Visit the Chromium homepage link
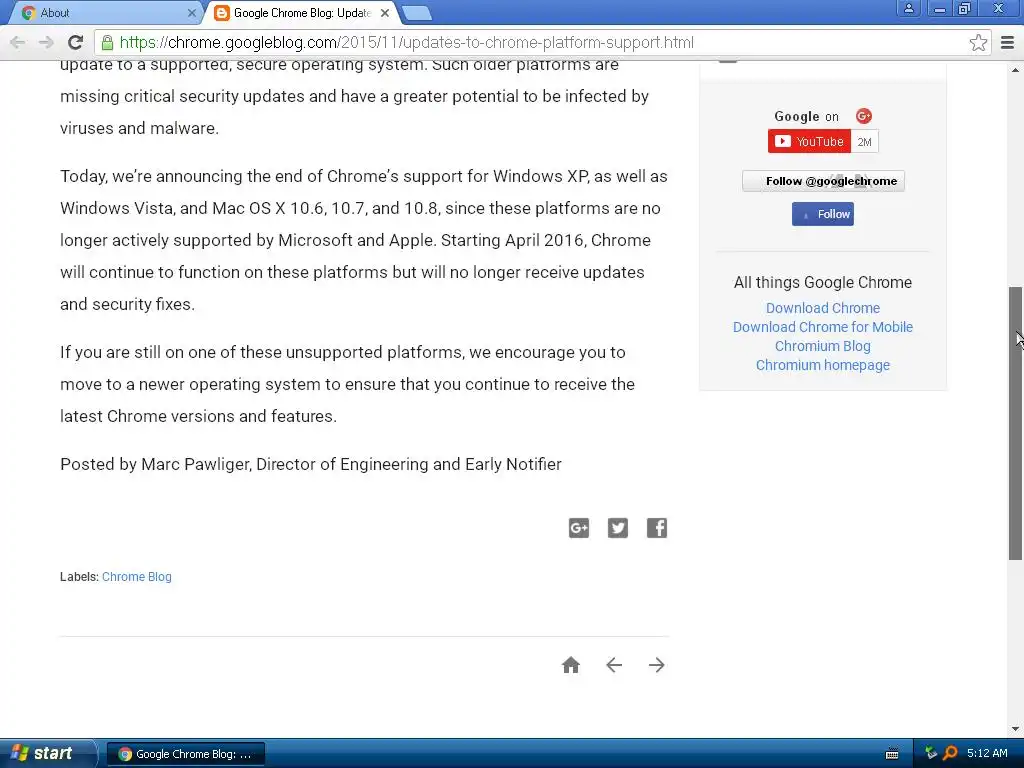Viewport: 1024px width, 768px height. click(823, 364)
